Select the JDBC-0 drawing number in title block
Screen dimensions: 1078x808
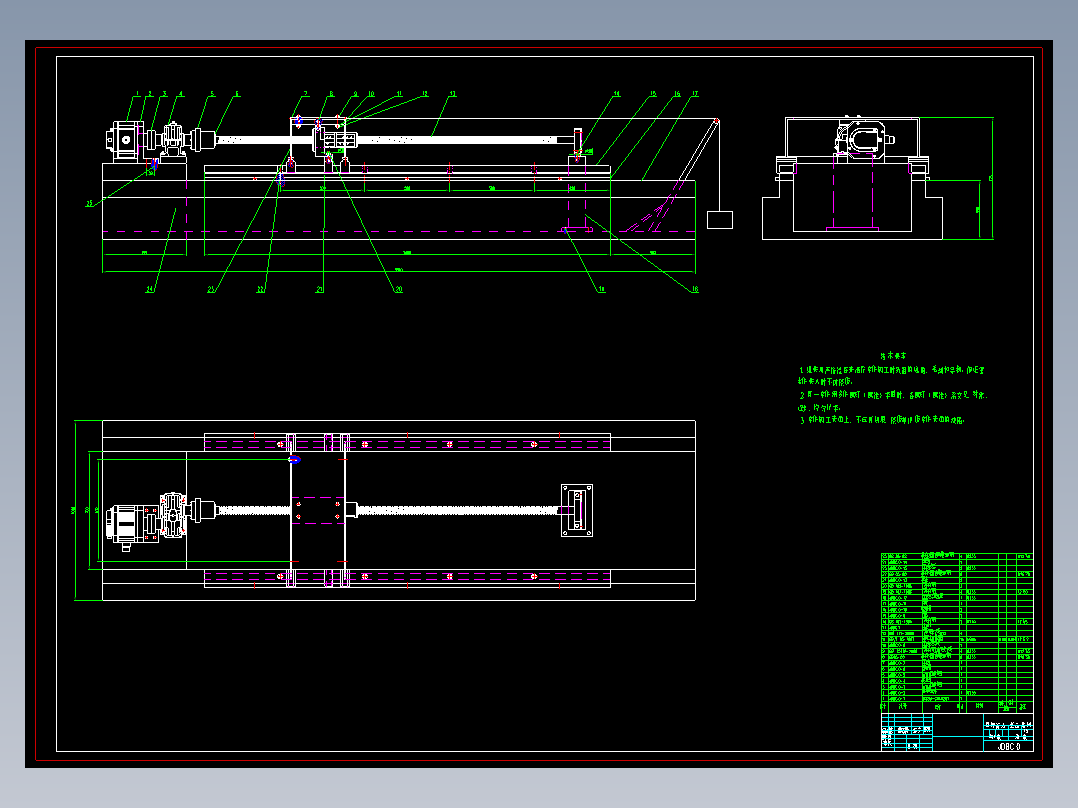coord(1009,747)
